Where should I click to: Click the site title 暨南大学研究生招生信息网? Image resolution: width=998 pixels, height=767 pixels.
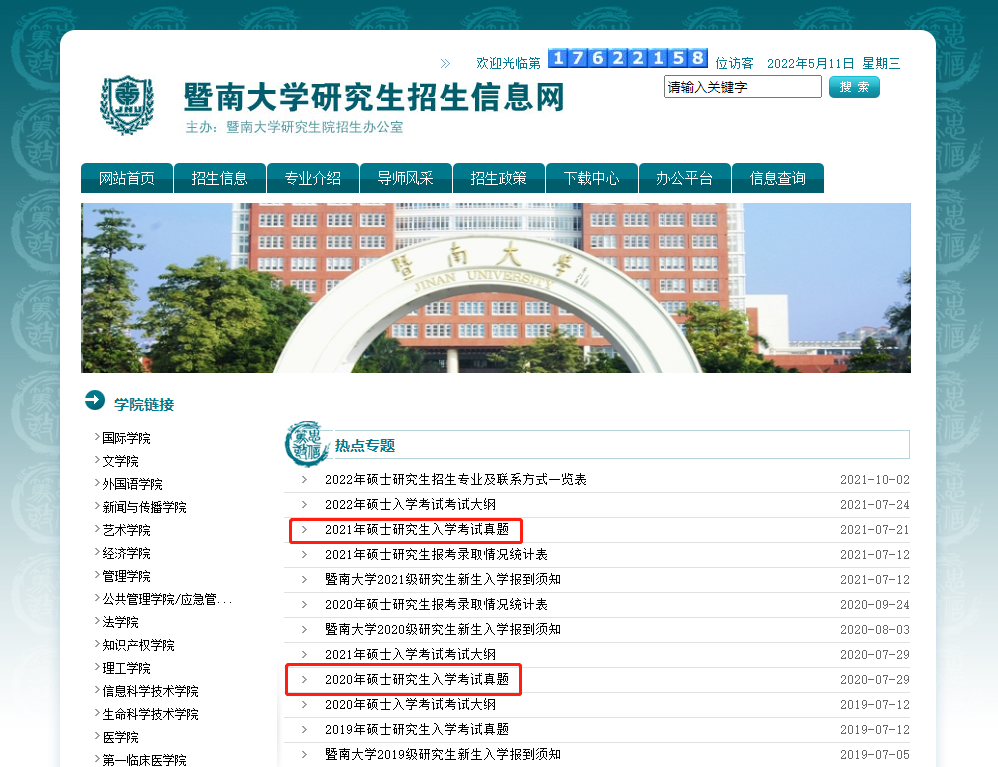[x=374, y=97]
